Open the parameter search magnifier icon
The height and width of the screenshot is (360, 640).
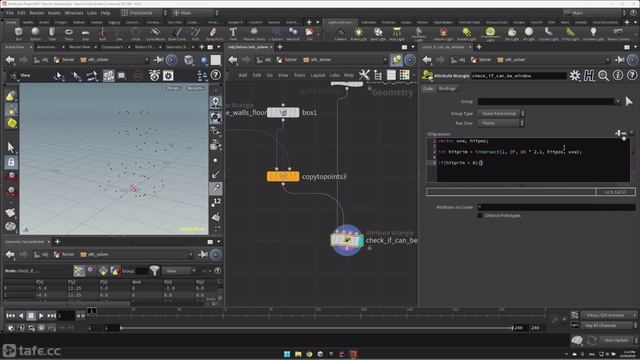click(603, 76)
